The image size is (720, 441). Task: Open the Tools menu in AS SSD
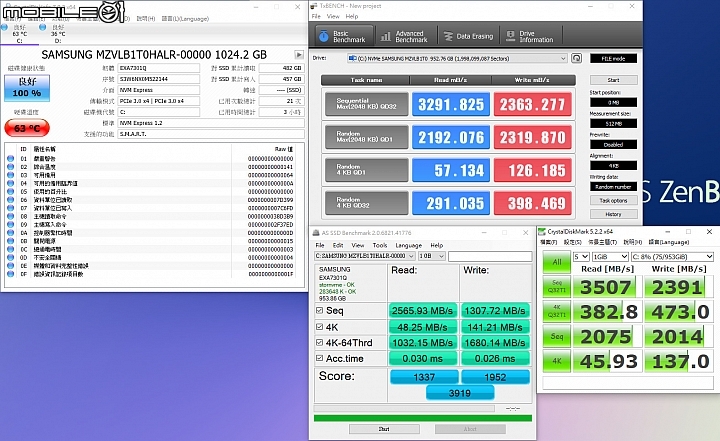point(380,245)
